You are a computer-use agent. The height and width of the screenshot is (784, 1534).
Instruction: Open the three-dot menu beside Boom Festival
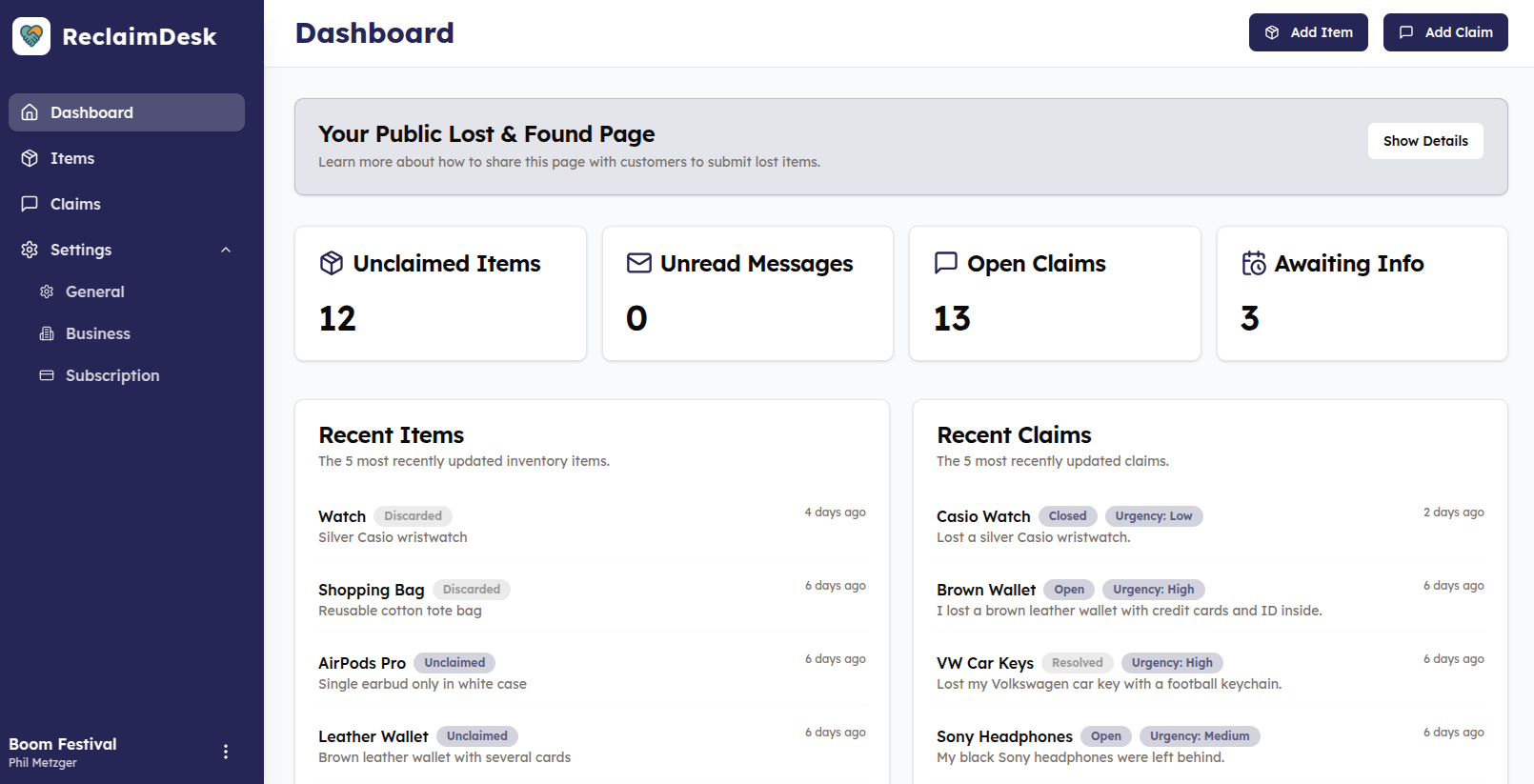(226, 752)
